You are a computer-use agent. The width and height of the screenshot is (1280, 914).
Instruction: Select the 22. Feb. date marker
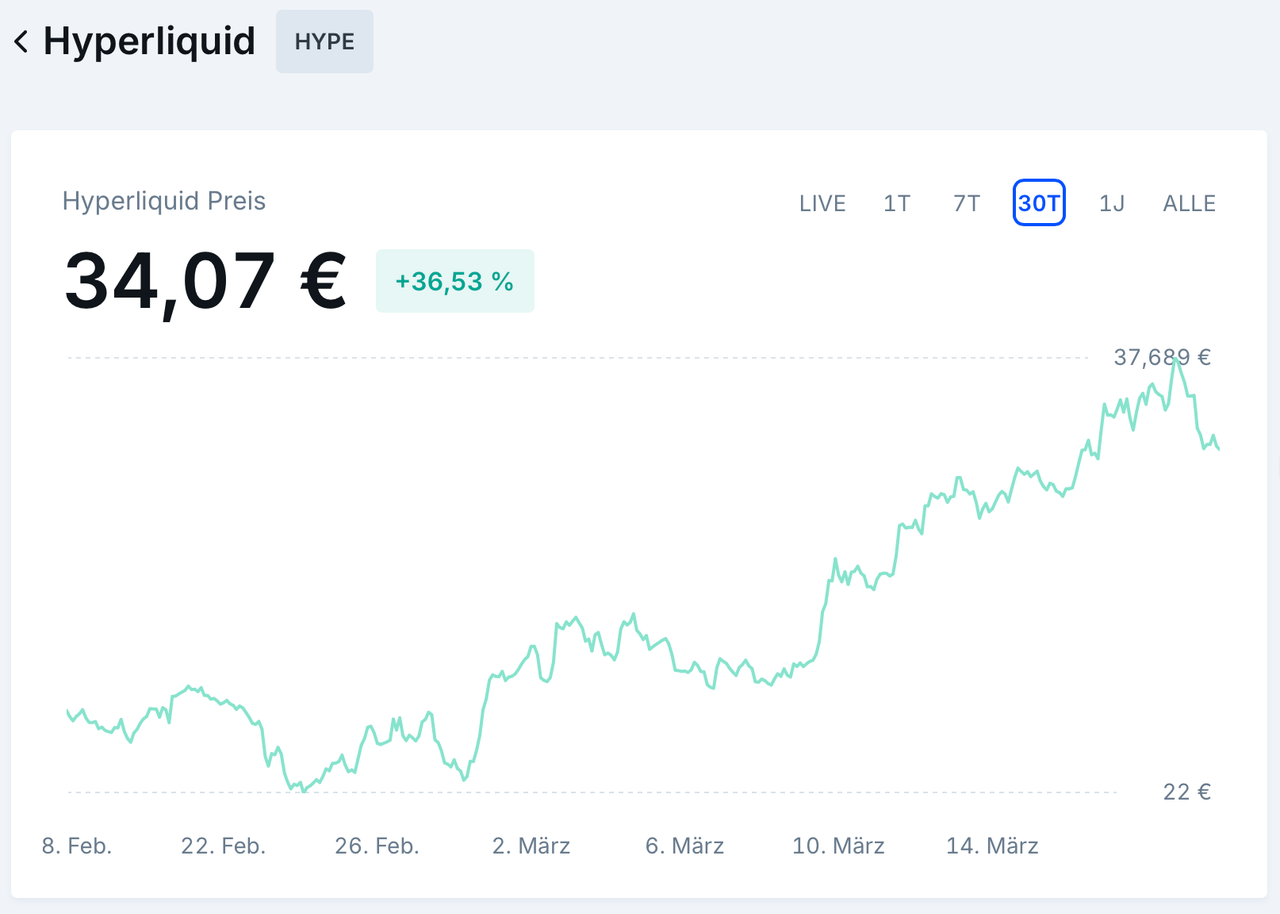tap(222, 845)
